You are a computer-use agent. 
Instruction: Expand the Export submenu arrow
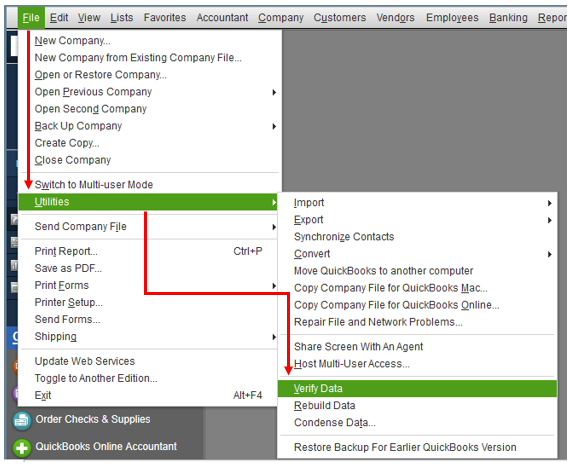(x=550, y=220)
